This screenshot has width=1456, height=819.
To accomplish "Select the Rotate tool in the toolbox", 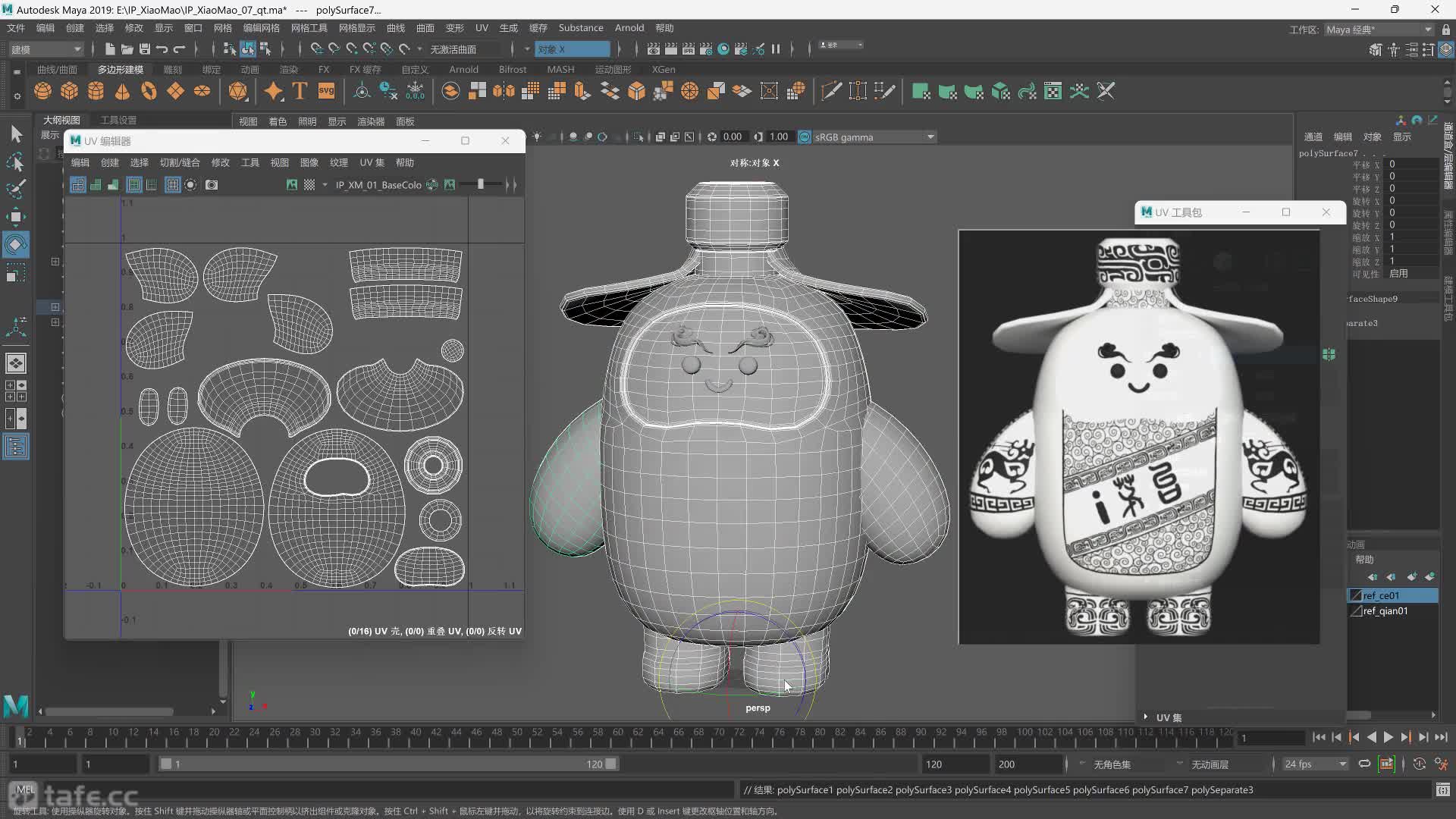I will 15,245.
